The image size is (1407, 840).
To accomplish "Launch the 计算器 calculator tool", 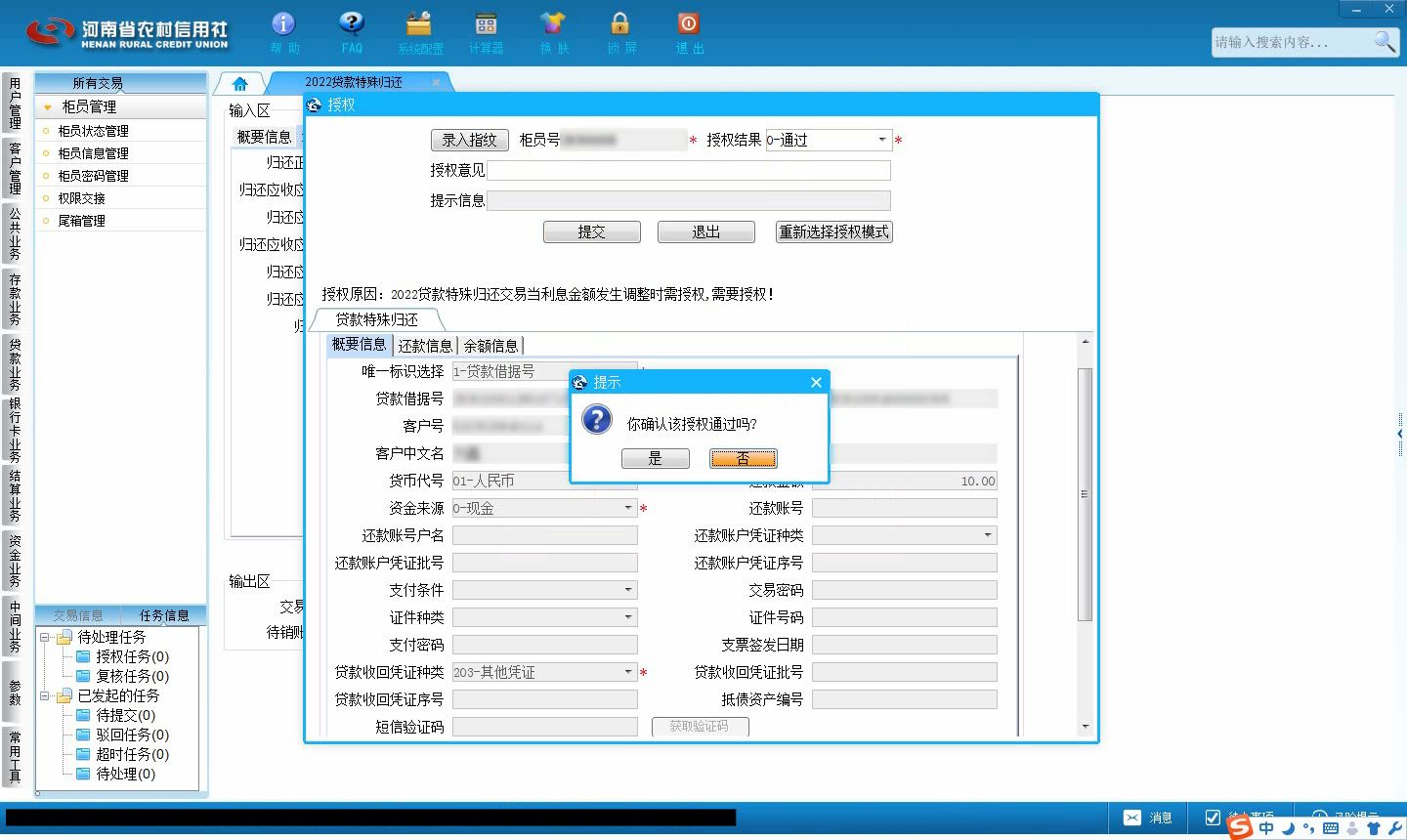I will click(486, 23).
